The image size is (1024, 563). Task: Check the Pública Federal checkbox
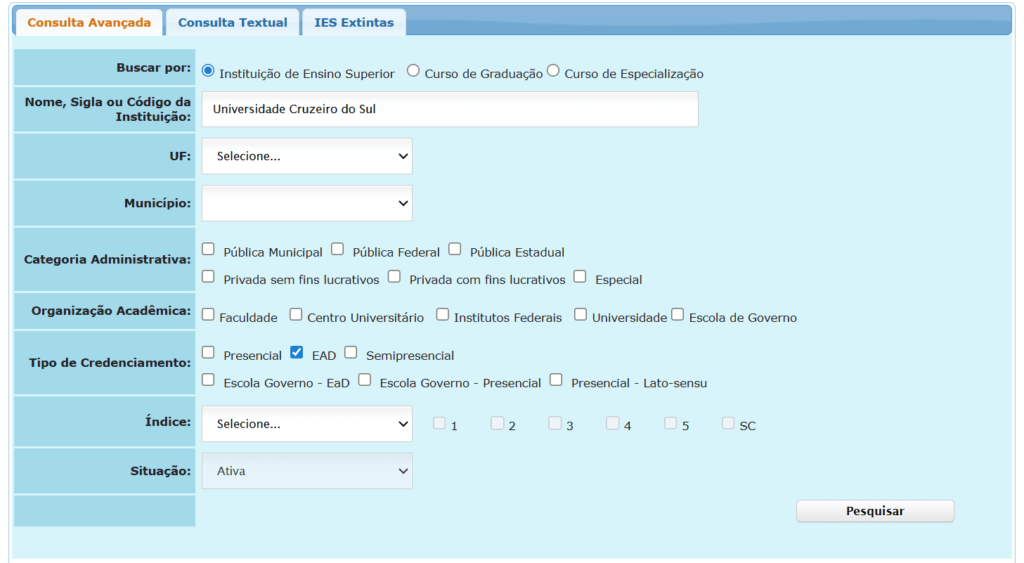tap(338, 249)
